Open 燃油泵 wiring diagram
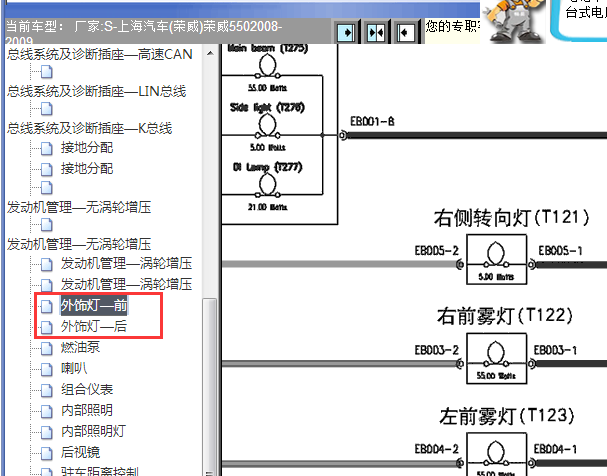607x476 pixels. point(80,347)
